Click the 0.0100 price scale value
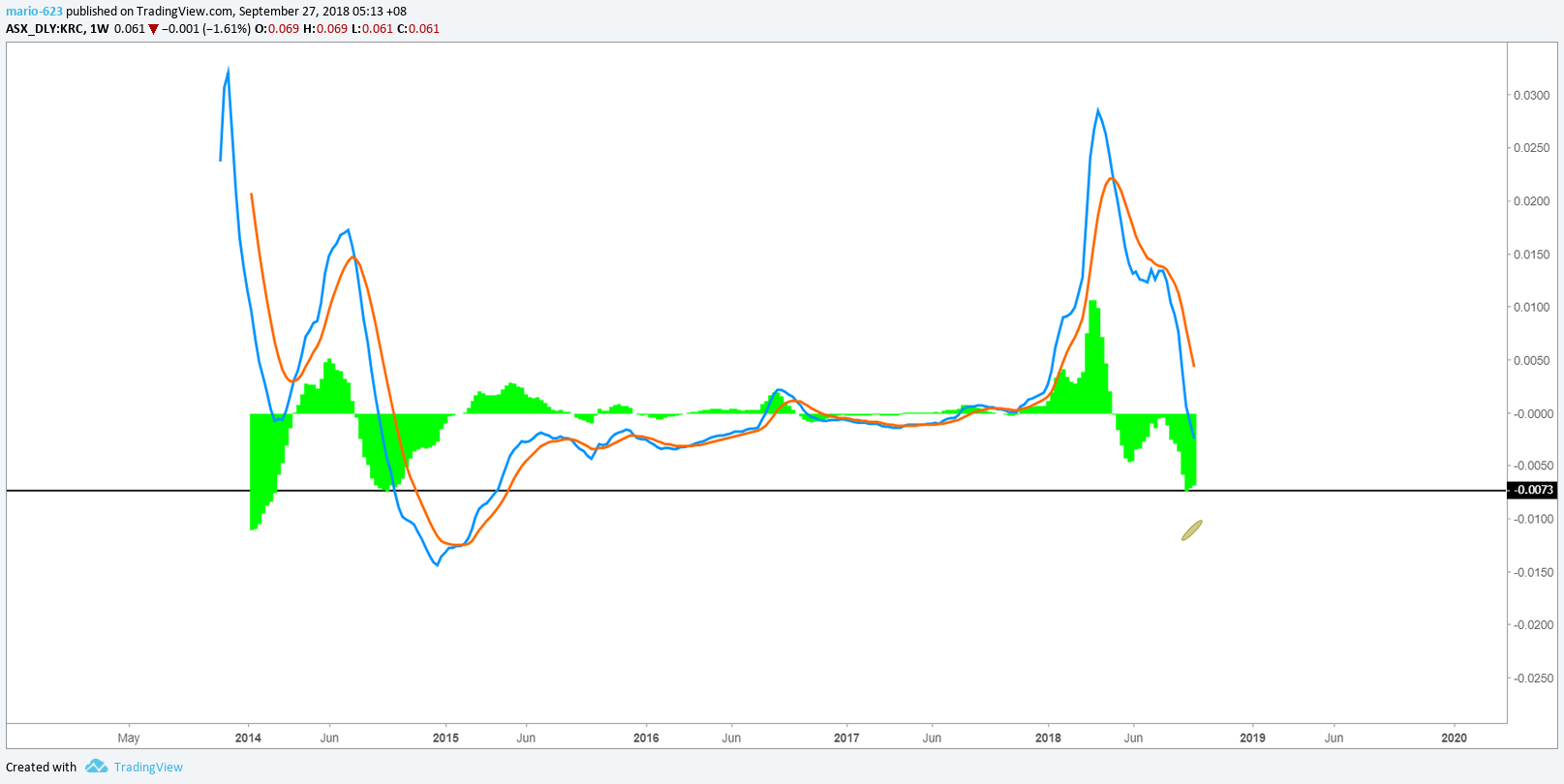The height and width of the screenshot is (784, 1564). [x=1531, y=307]
